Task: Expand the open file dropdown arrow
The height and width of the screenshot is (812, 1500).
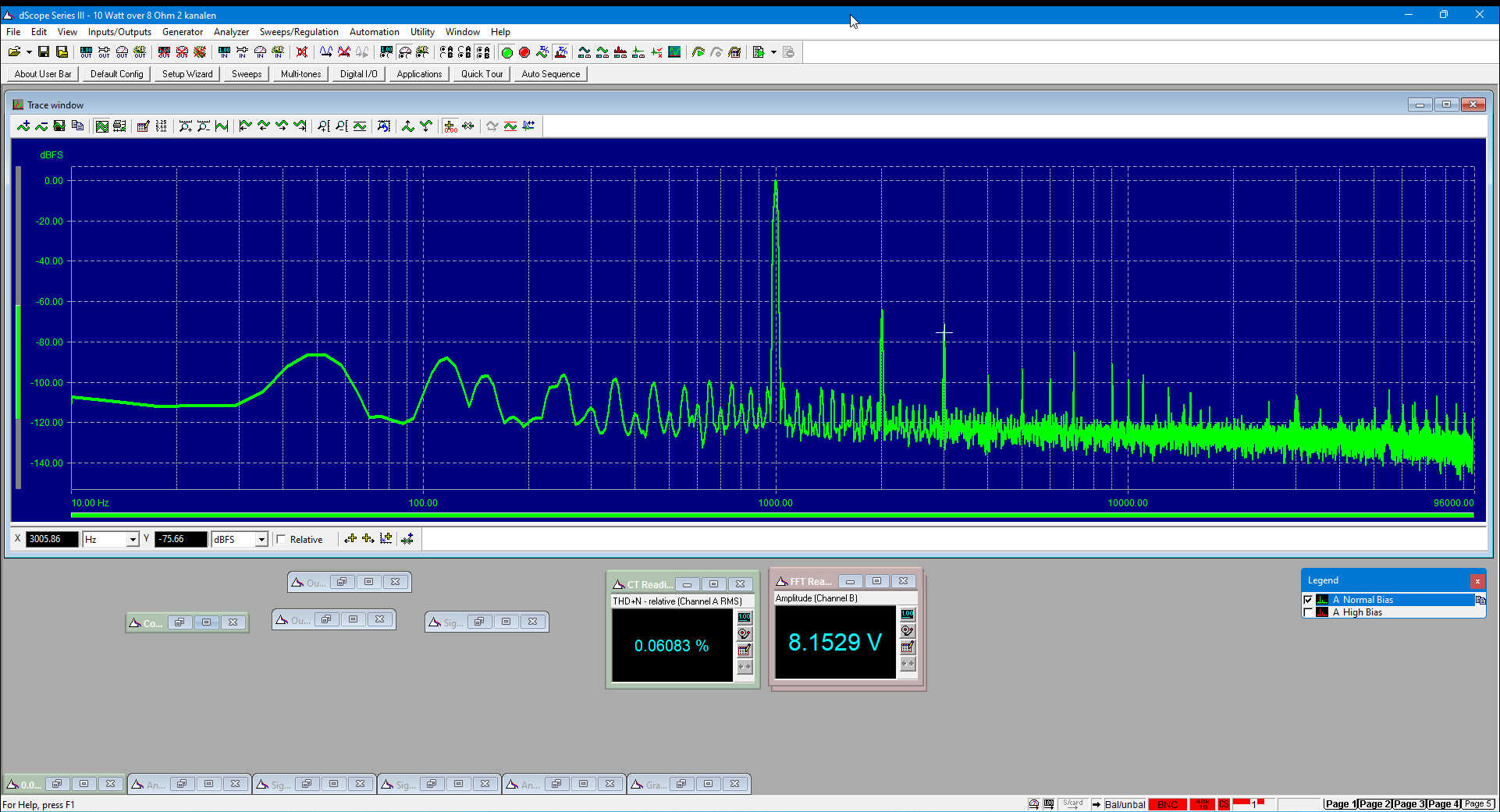Action: click(x=29, y=52)
